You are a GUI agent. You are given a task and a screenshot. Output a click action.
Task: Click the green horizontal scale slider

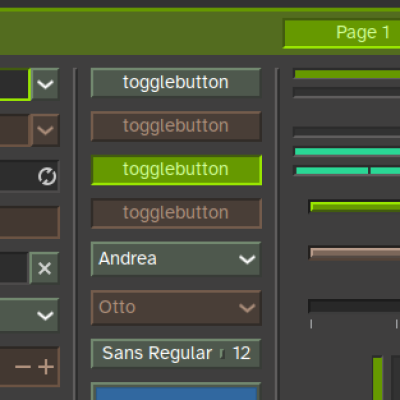(x=355, y=207)
